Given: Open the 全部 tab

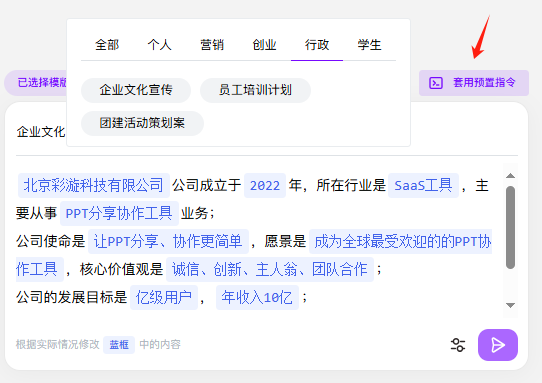Looking at the screenshot, I should tap(107, 45).
